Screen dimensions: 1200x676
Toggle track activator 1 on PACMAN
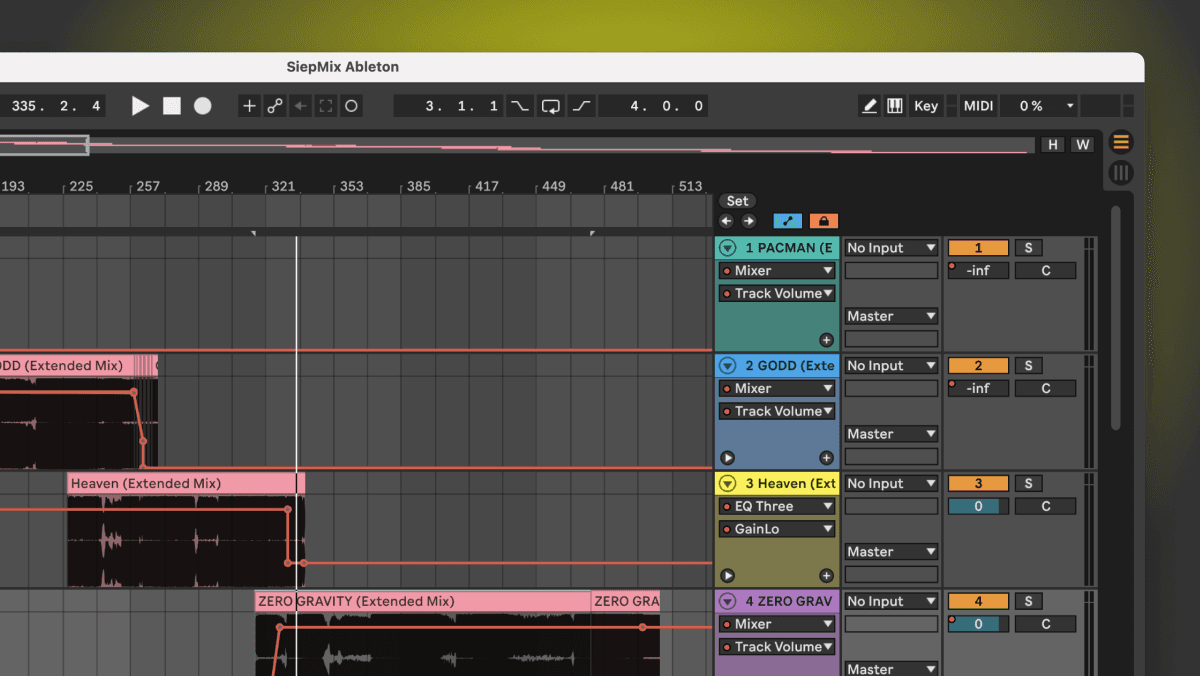pyautogui.click(x=978, y=248)
